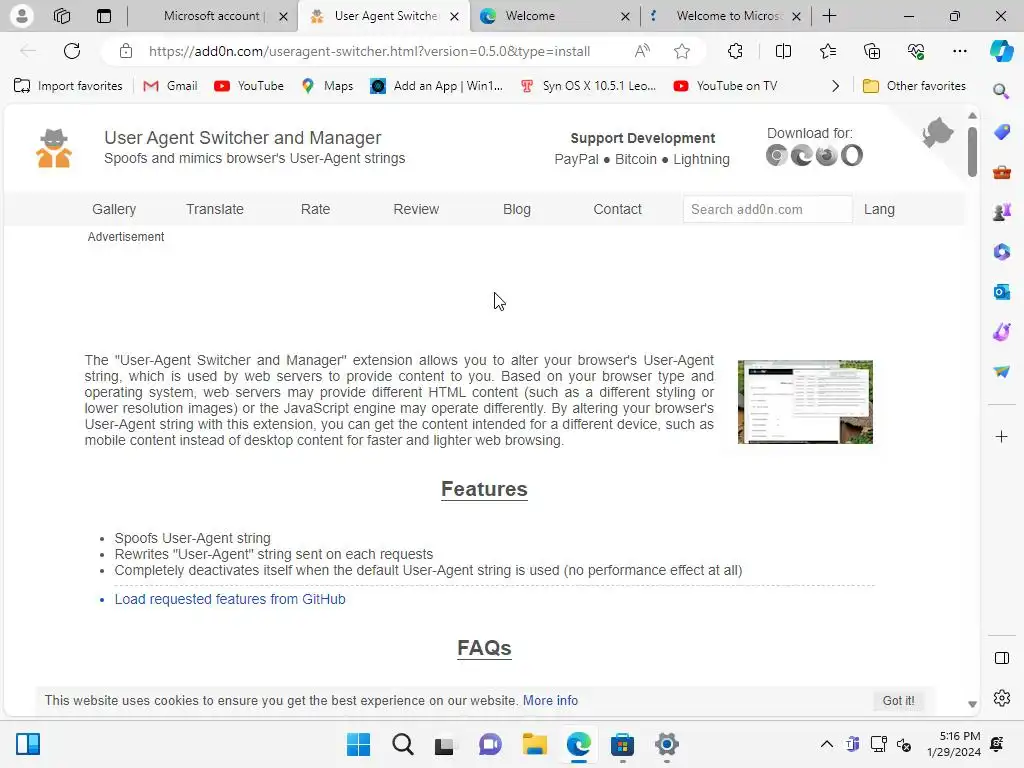Download extension for Chrome browser icon
The height and width of the screenshot is (768, 1024).
pyautogui.click(x=776, y=155)
